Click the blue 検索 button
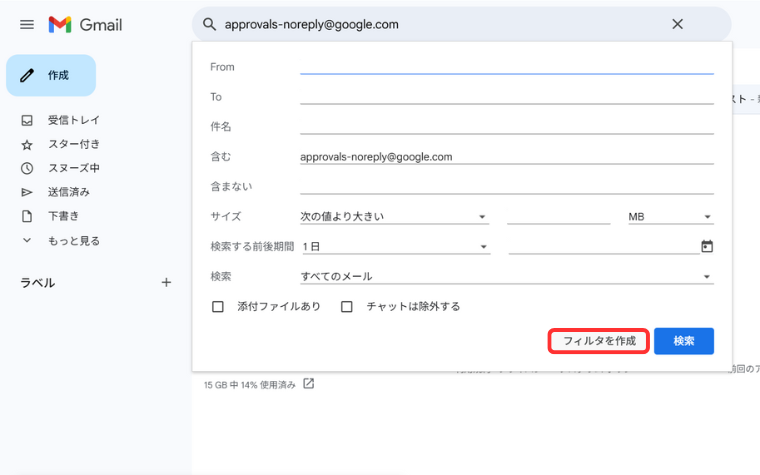 click(683, 341)
